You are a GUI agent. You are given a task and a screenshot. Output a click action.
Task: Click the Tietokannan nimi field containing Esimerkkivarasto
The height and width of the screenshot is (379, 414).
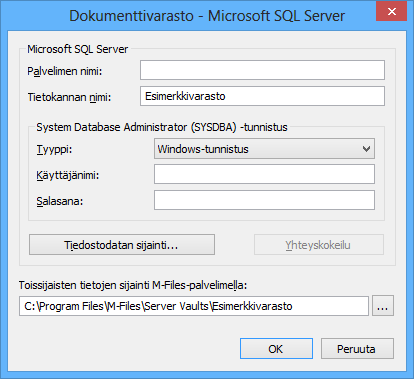pos(262,96)
